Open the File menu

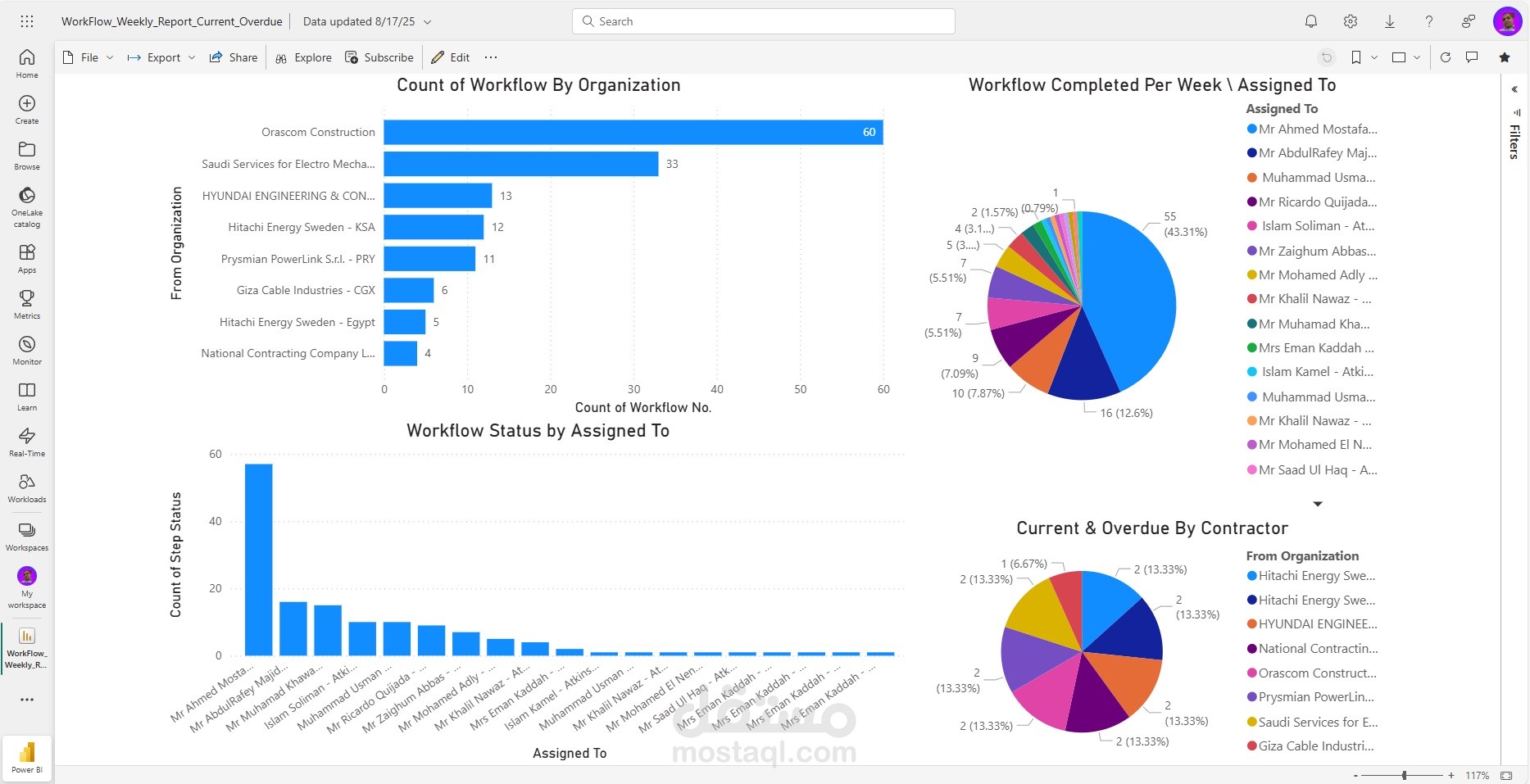tap(88, 57)
